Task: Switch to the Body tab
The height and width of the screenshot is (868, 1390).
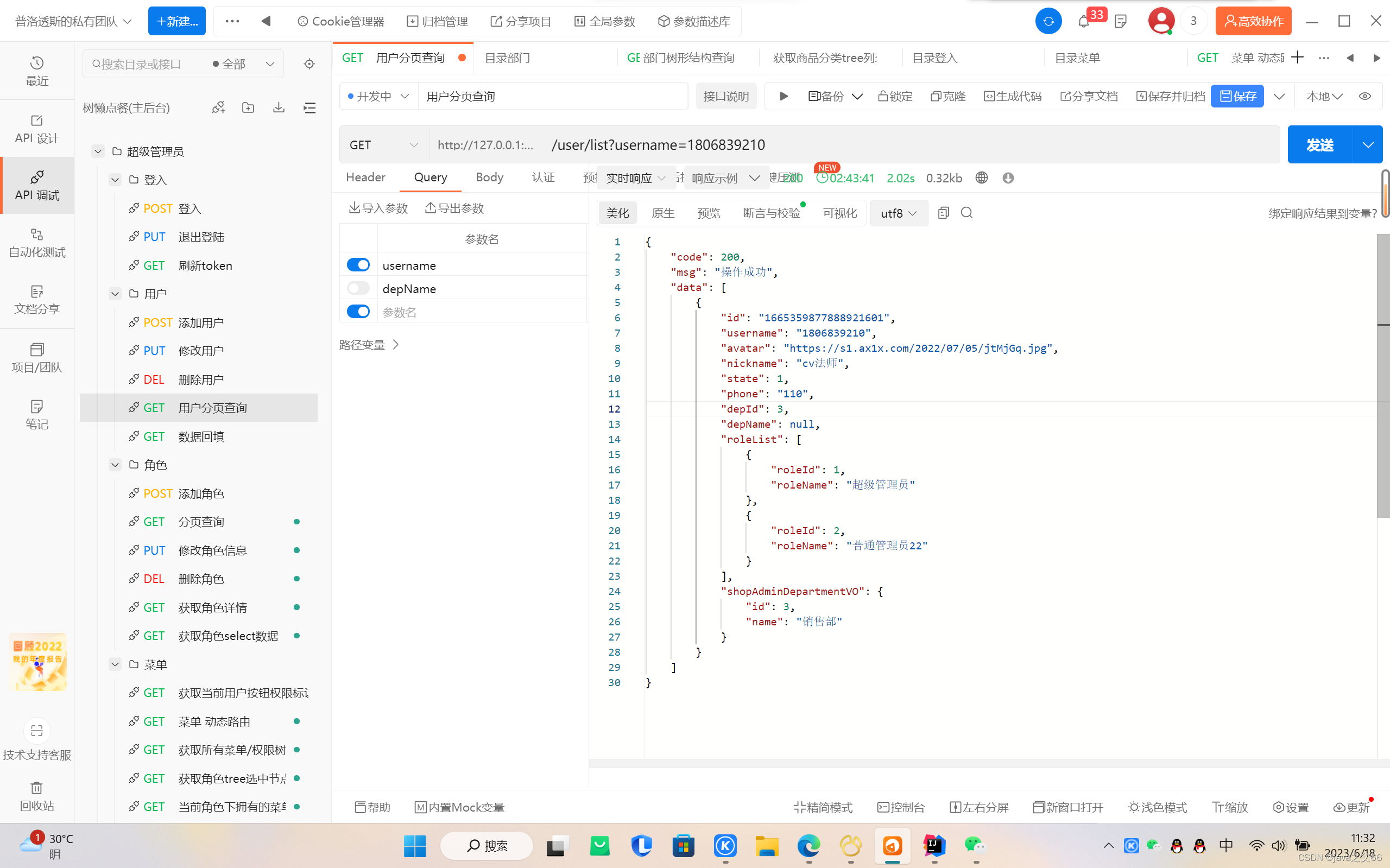Action: point(489,178)
